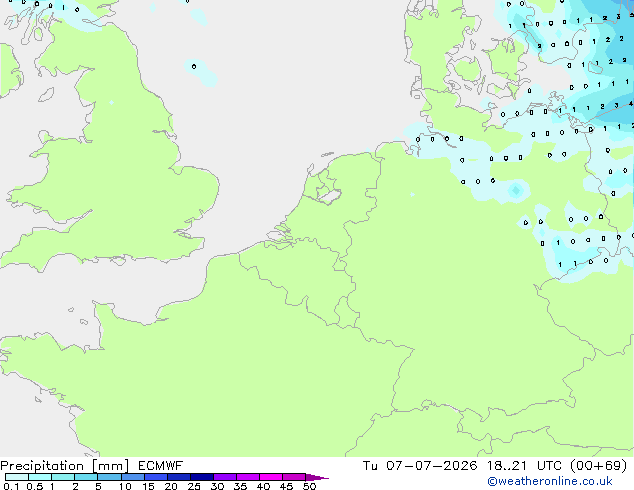This screenshot has width=634, height=490.
Task: Open the weatheronline.co.uk copyright link
Action: [x=550, y=481]
